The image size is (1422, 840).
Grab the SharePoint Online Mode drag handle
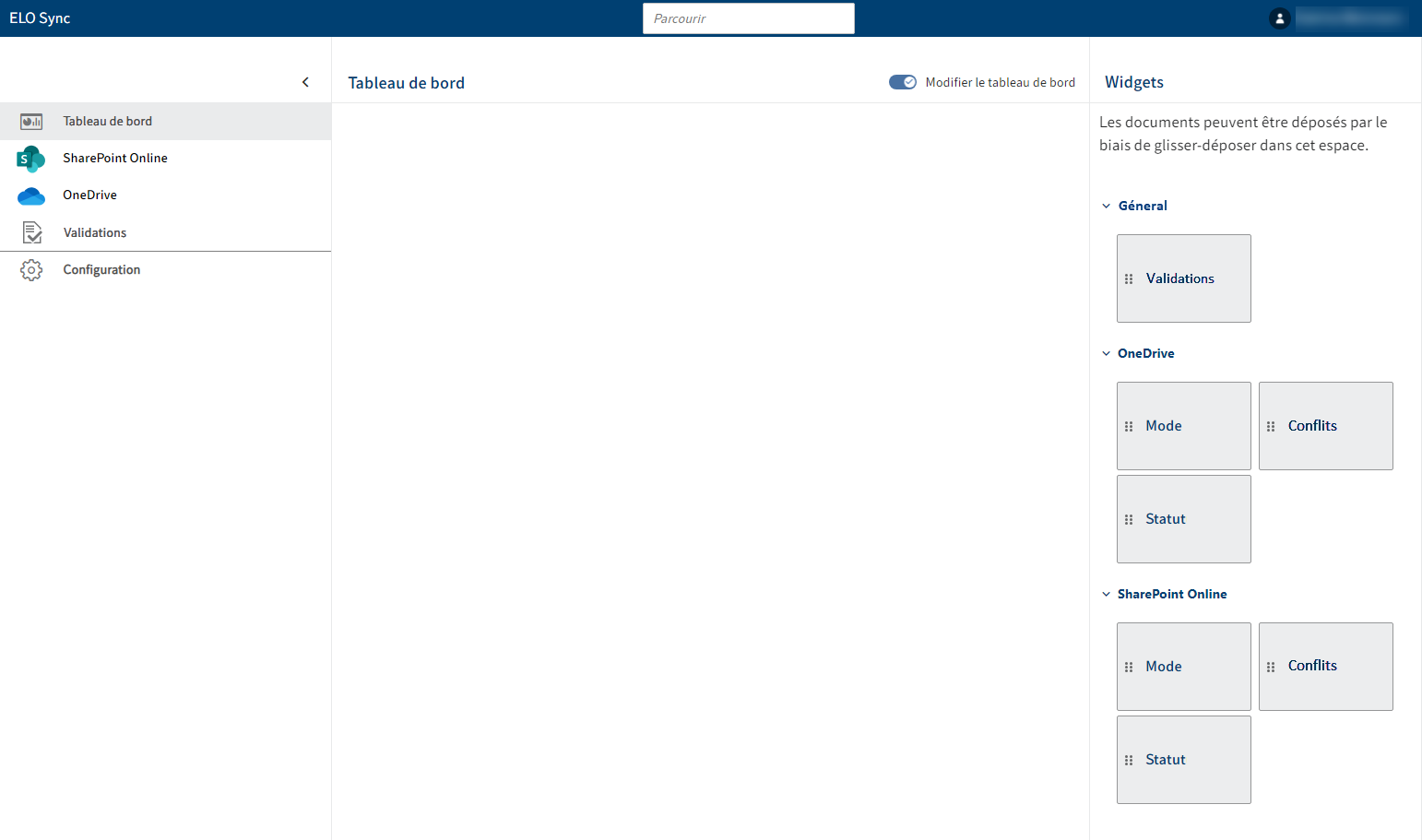coord(1129,667)
